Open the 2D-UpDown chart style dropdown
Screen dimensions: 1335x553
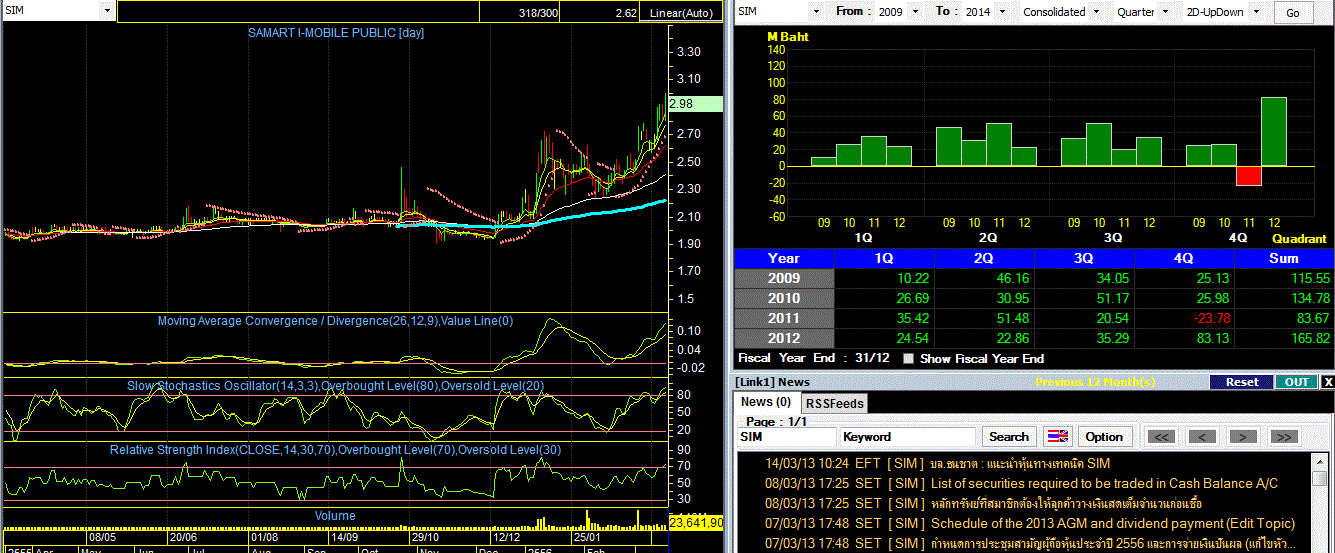(1256, 12)
